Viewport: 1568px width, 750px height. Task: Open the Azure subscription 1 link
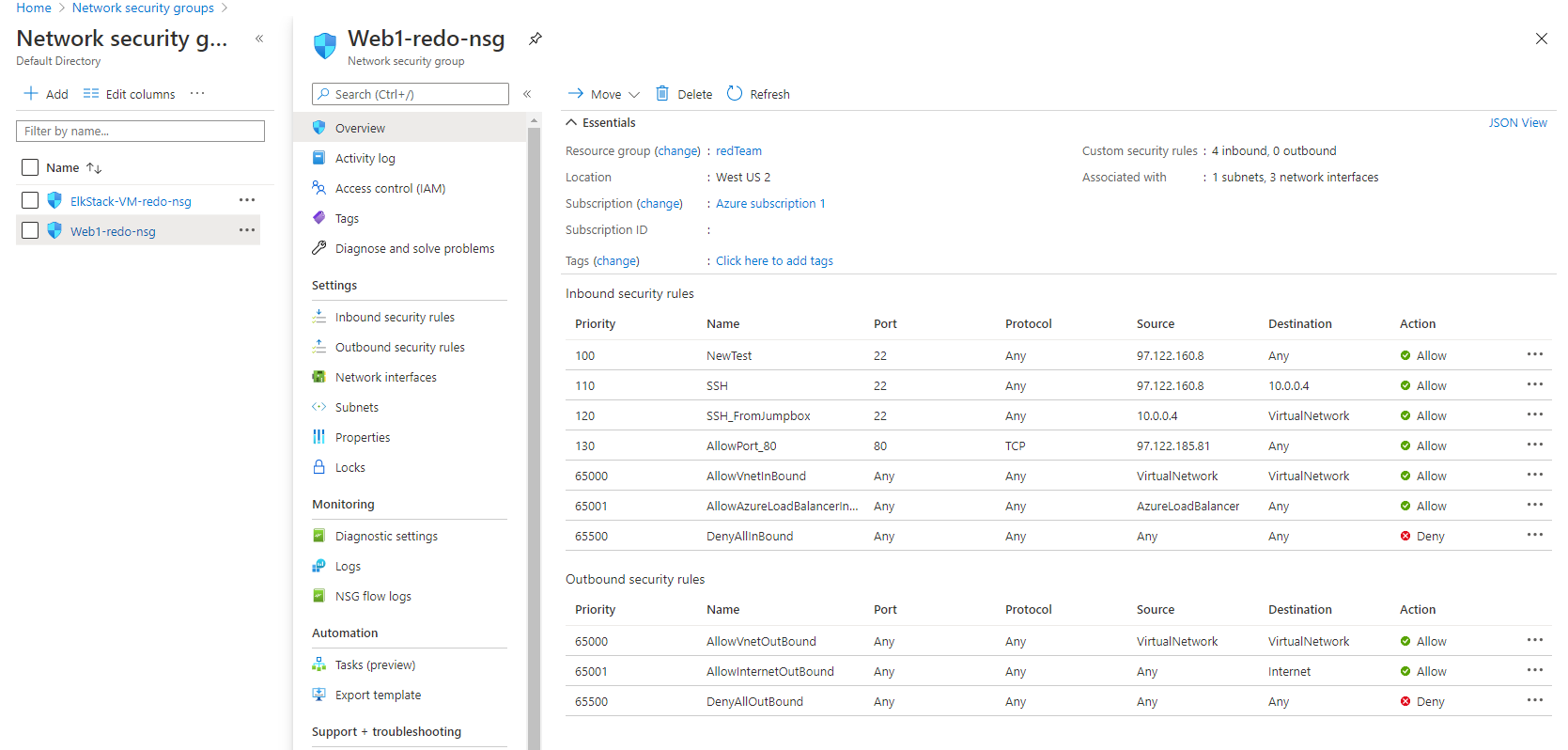[x=770, y=204]
